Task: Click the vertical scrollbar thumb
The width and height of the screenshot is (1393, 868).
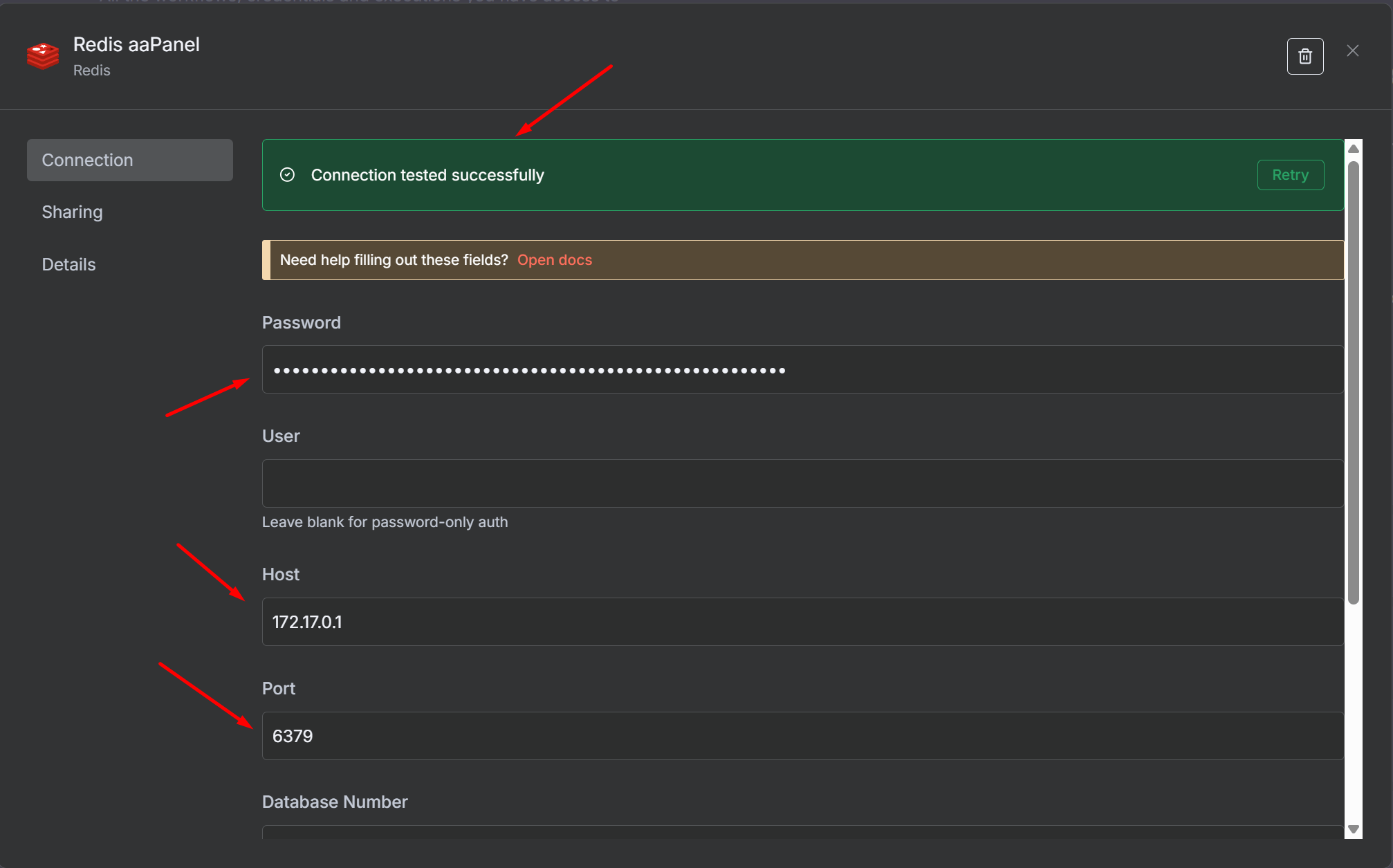Action: pyautogui.click(x=1354, y=382)
